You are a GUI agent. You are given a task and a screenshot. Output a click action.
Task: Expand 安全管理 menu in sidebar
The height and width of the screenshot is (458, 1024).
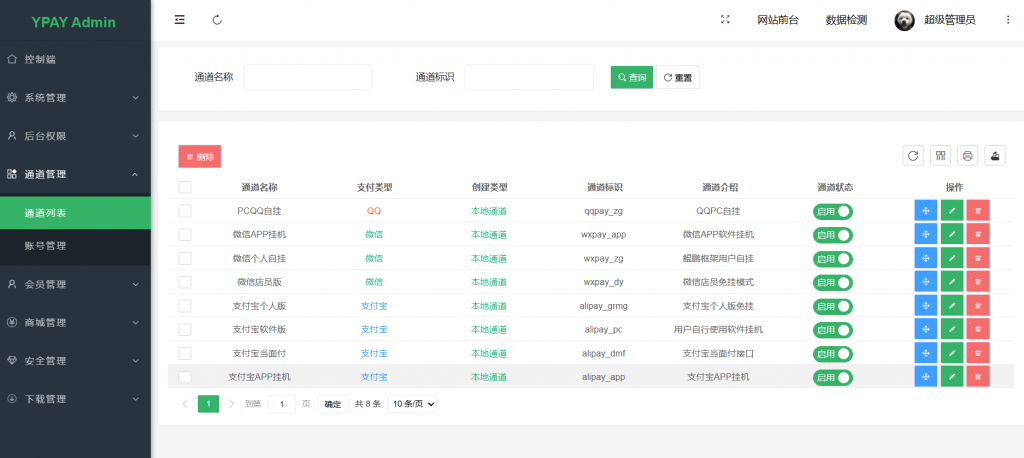pos(75,361)
